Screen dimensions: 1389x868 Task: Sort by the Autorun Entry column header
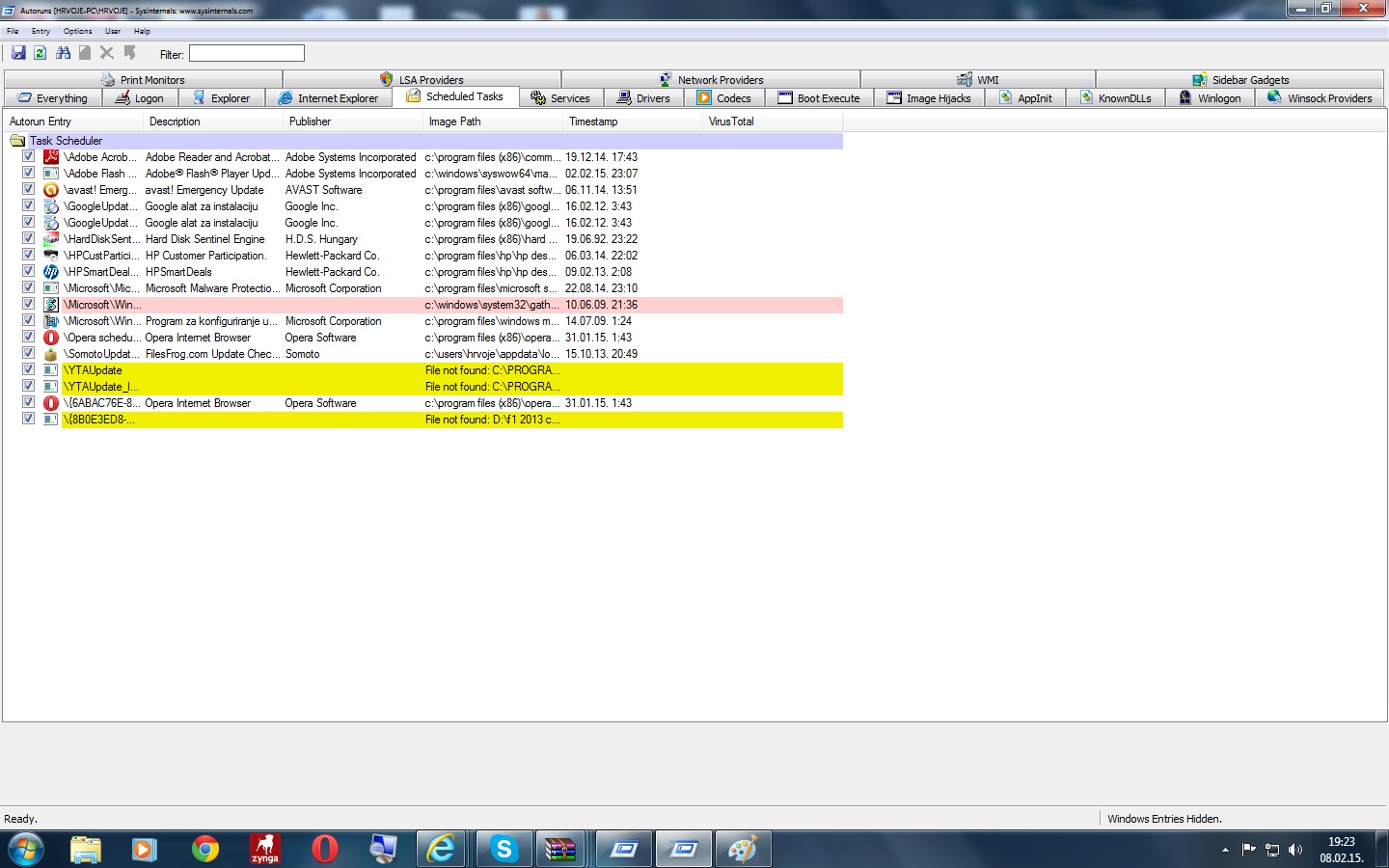(73, 122)
